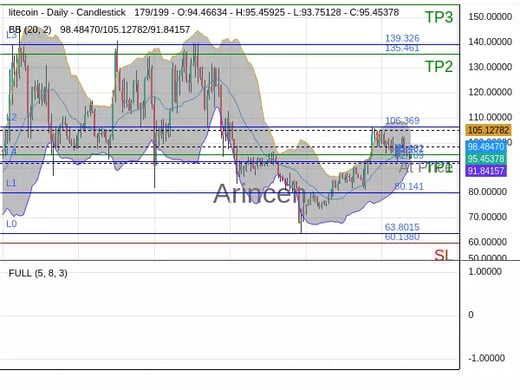
Task: Click the 130.00000 axis value
Action: coord(490,67)
